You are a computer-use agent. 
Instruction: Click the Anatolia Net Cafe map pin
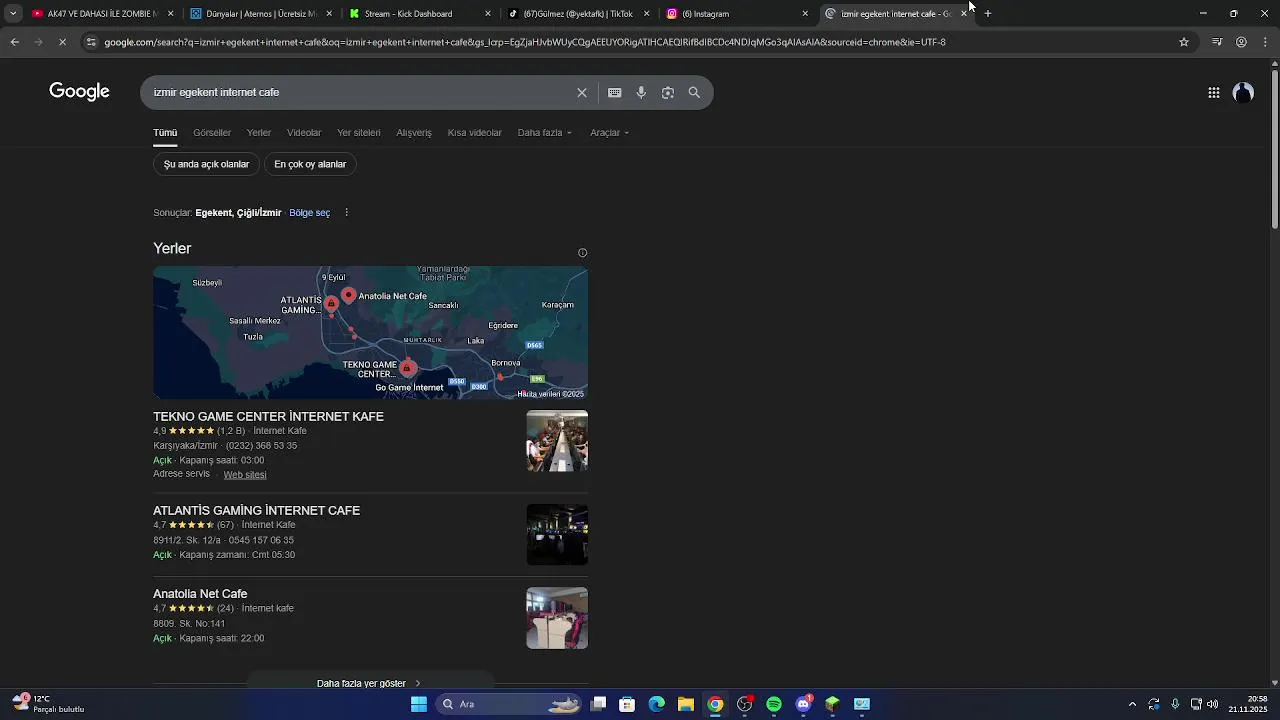pyautogui.click(x=348, y=295)
